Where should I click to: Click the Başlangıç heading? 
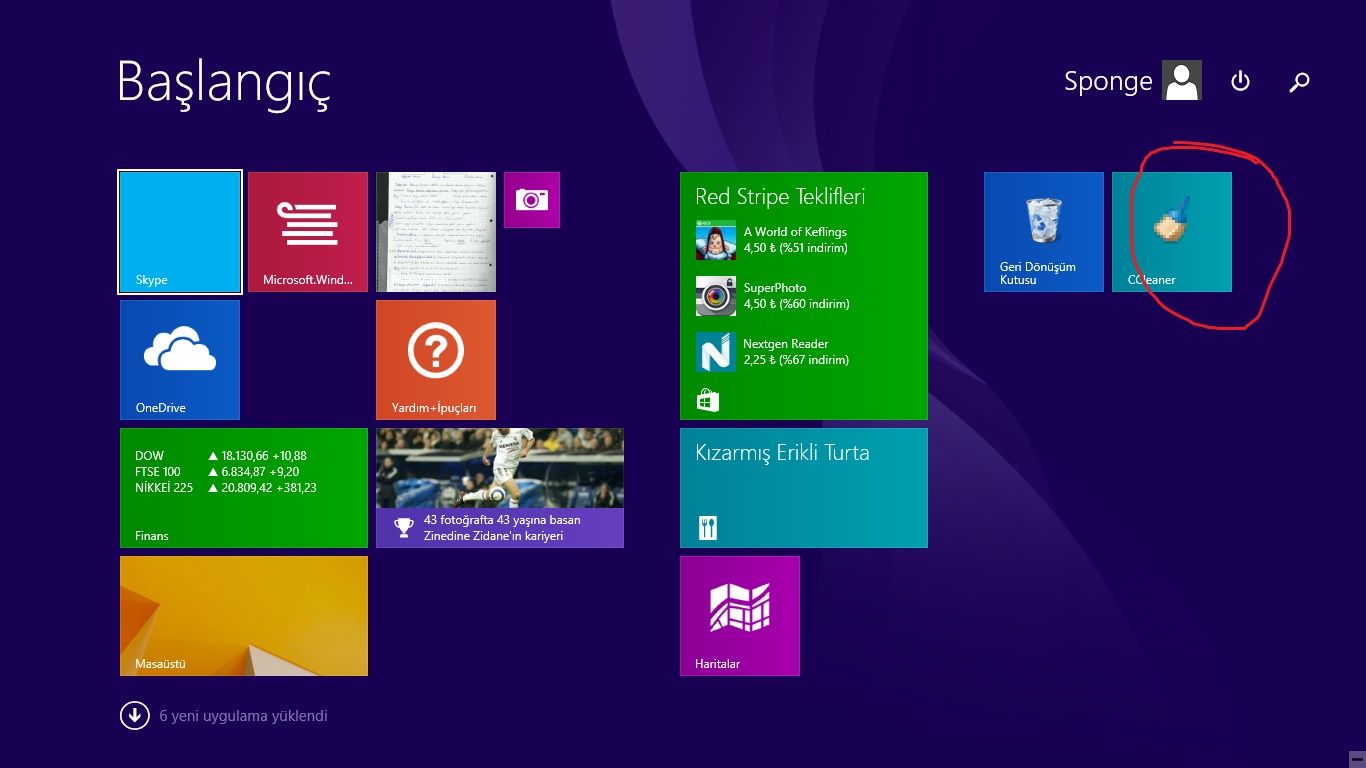click(223, 82)
